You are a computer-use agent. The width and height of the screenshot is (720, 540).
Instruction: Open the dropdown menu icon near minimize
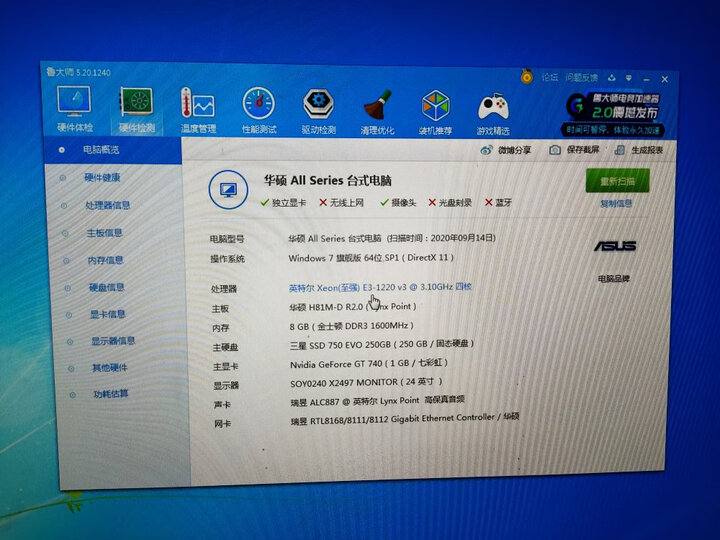629,79
